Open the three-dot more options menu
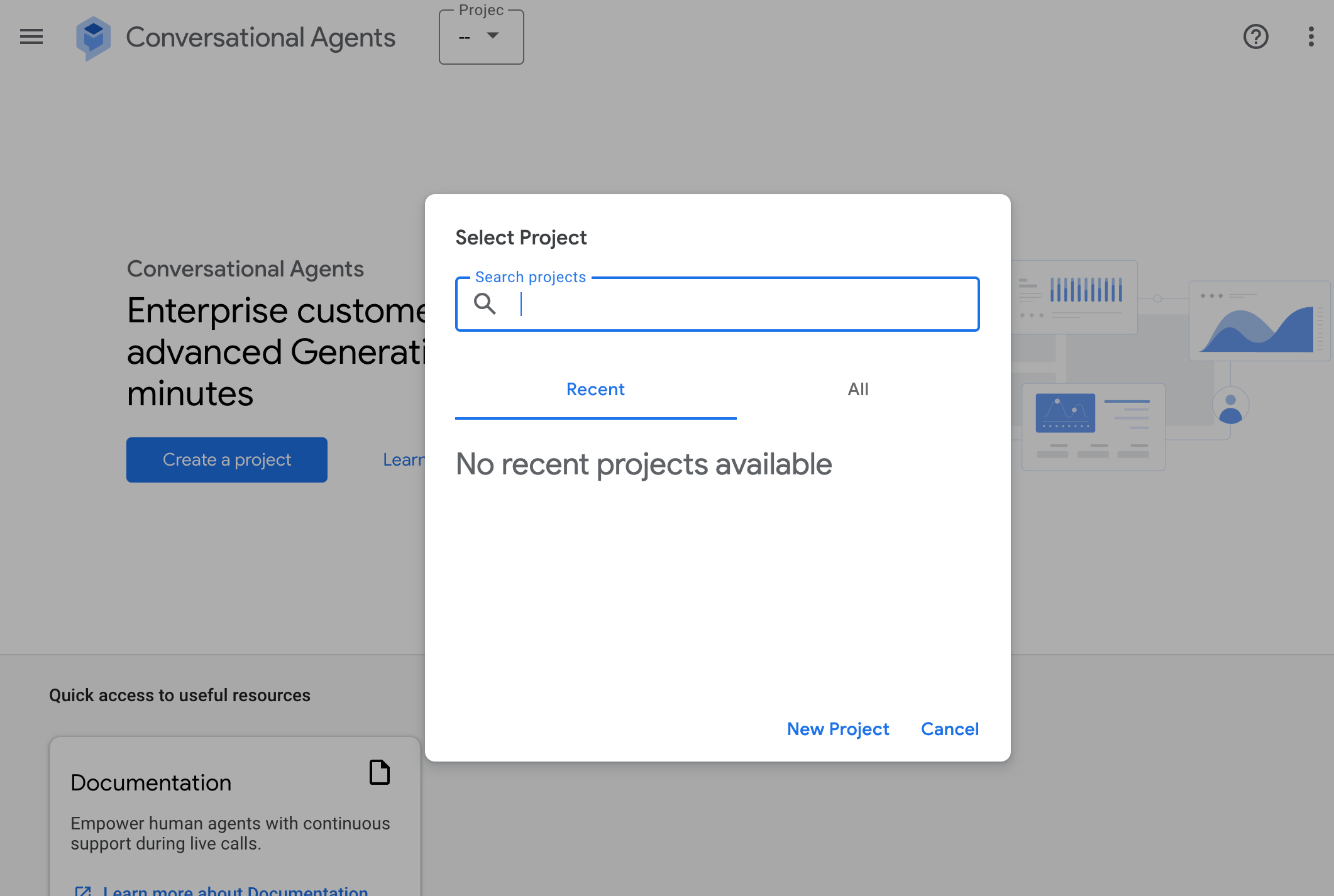 click(x=1311, y=37)
